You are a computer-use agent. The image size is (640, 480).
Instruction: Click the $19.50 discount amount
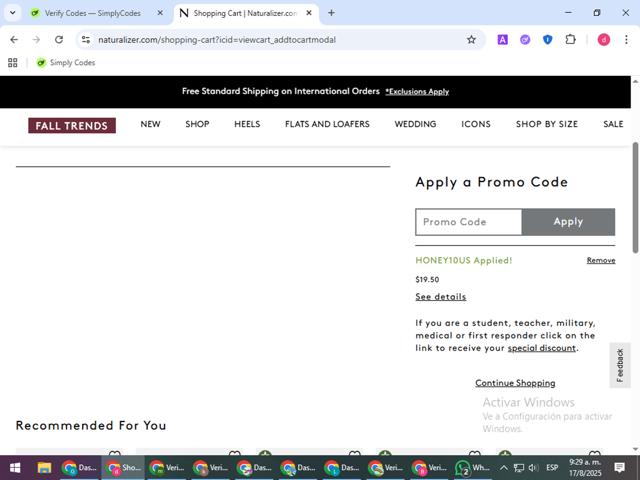pyautogui.click(x=427, y=280)
